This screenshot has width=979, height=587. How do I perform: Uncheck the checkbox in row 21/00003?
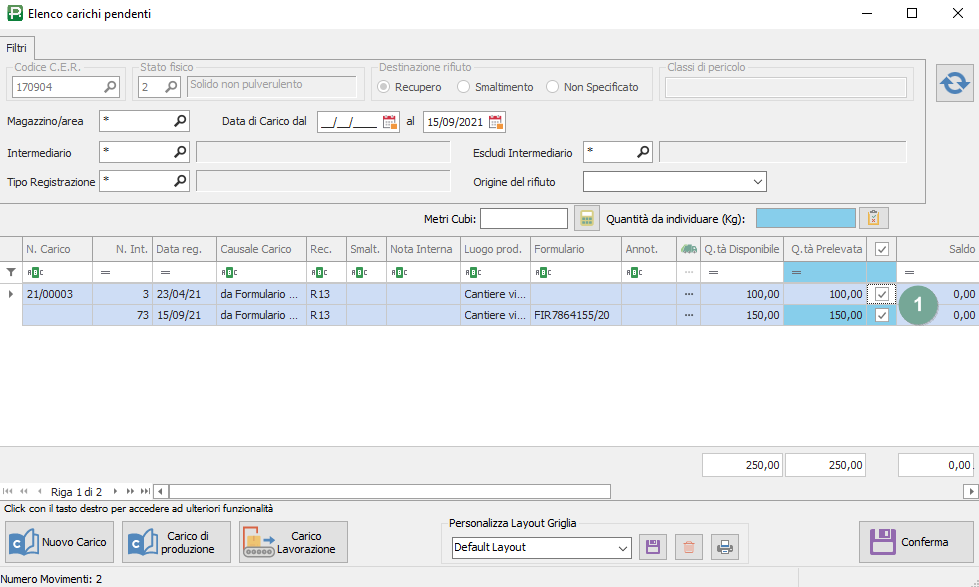point(881,294)
